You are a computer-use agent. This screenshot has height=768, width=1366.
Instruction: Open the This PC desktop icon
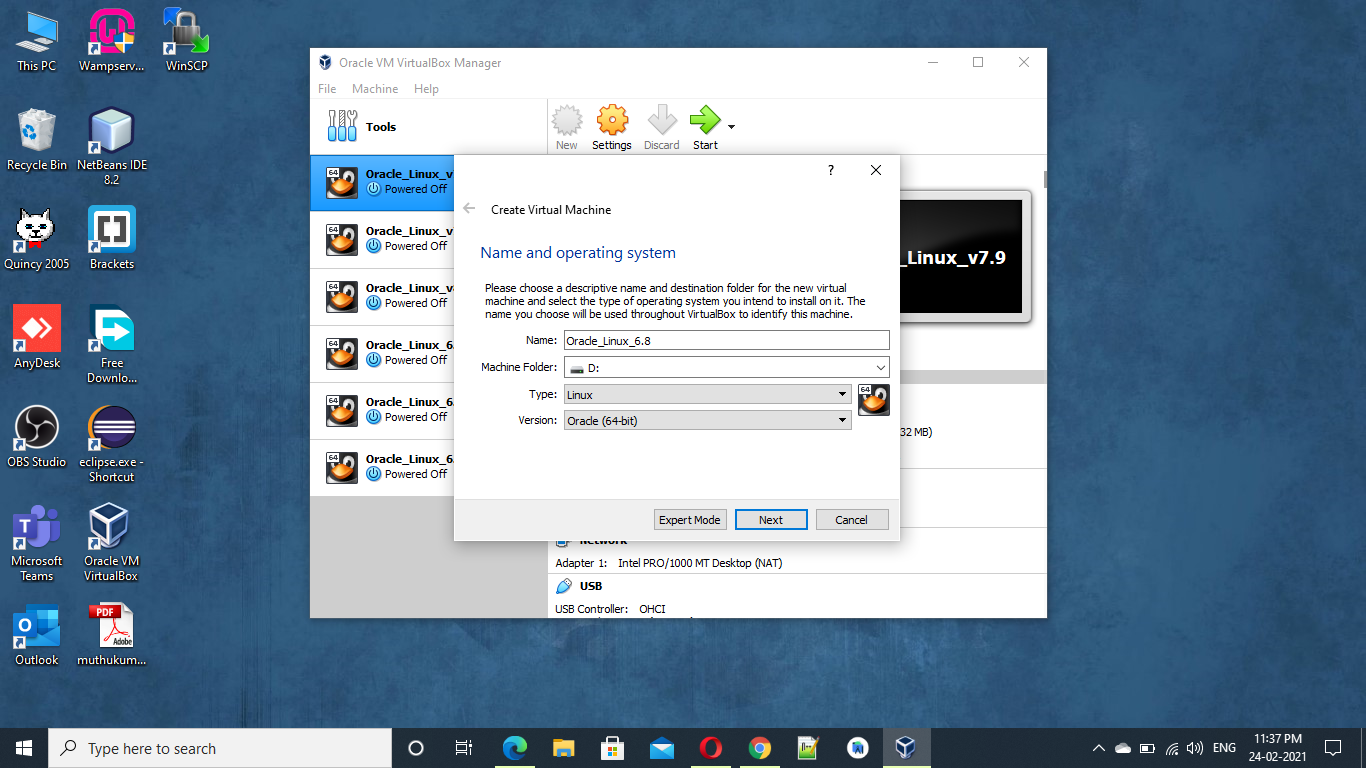click(x=37, y=40)
